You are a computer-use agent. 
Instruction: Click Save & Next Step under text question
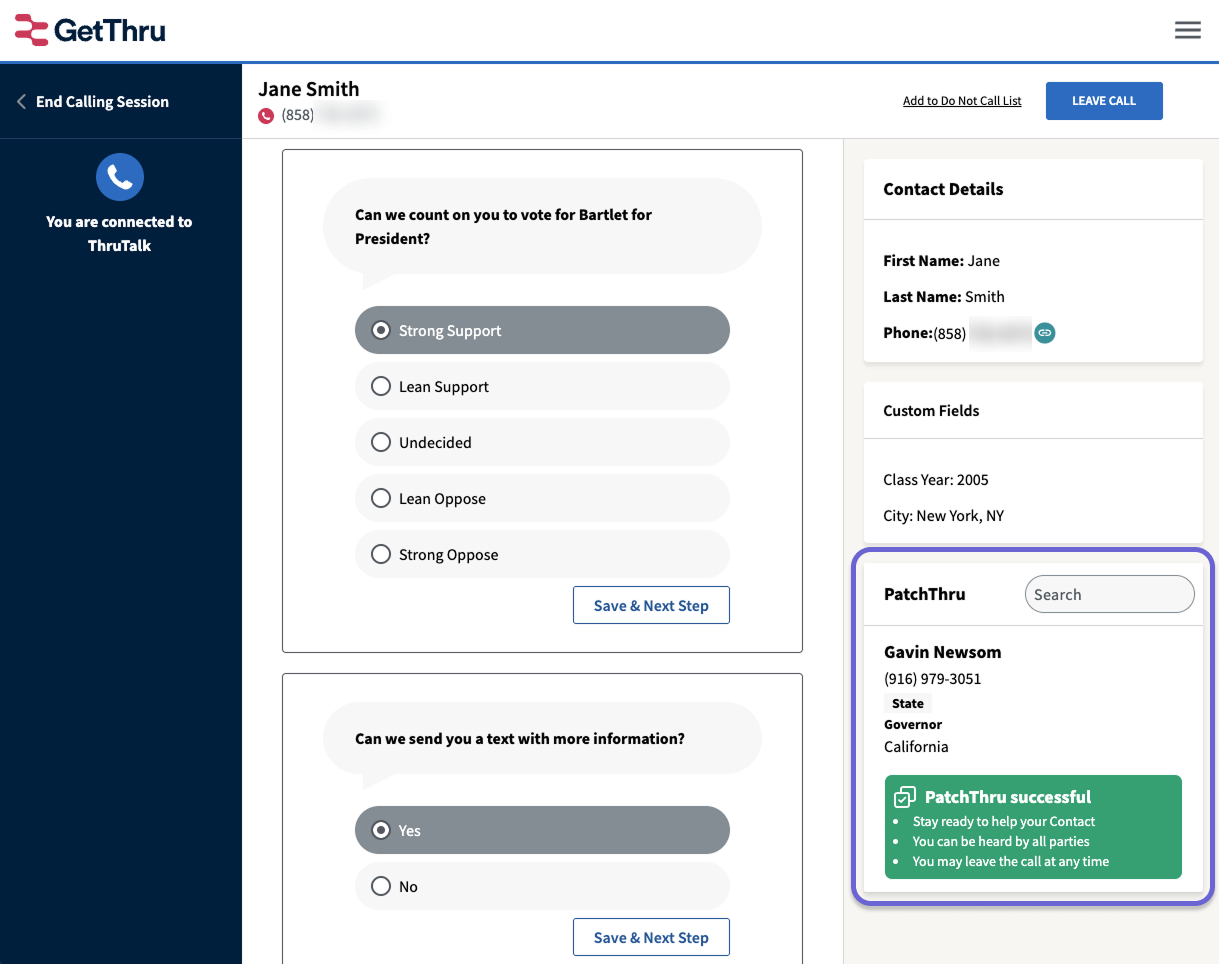[x=651, y=937]
